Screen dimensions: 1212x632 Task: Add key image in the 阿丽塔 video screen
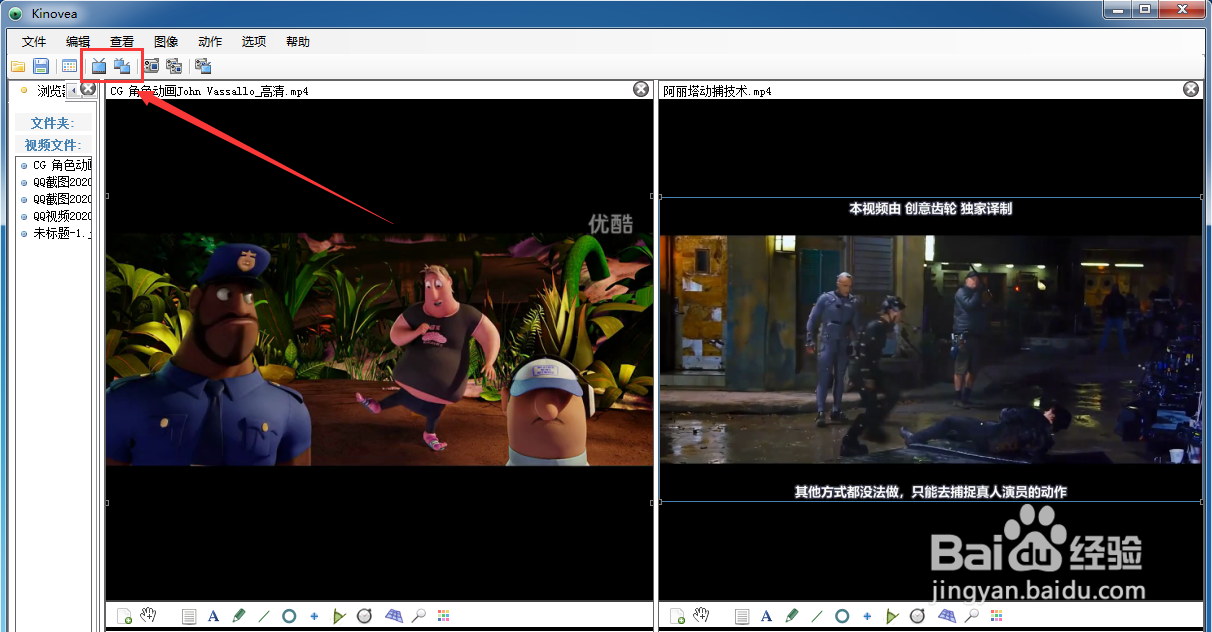tap(677, 616)
